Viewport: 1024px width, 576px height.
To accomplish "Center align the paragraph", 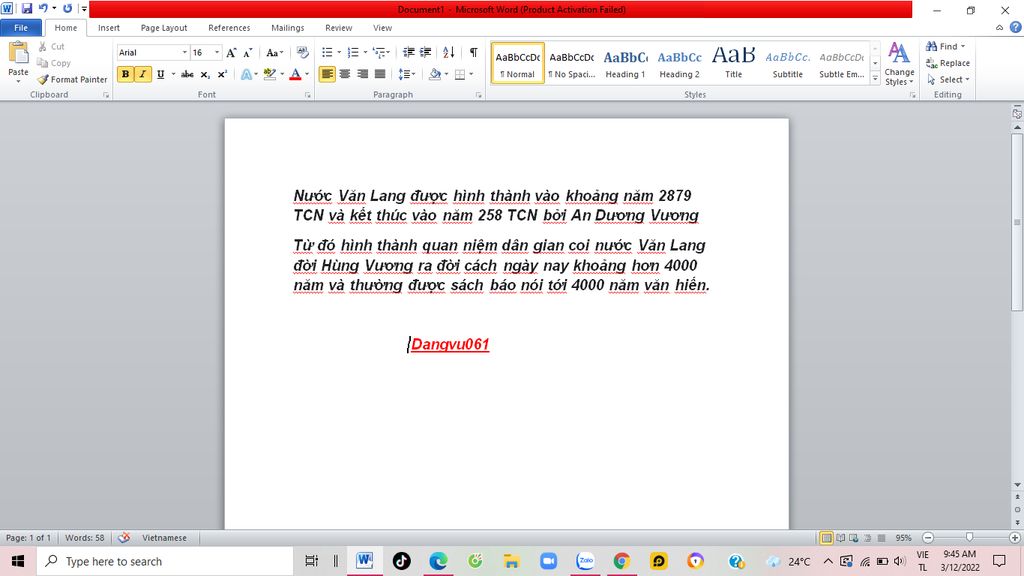I will tap(345, 74).
